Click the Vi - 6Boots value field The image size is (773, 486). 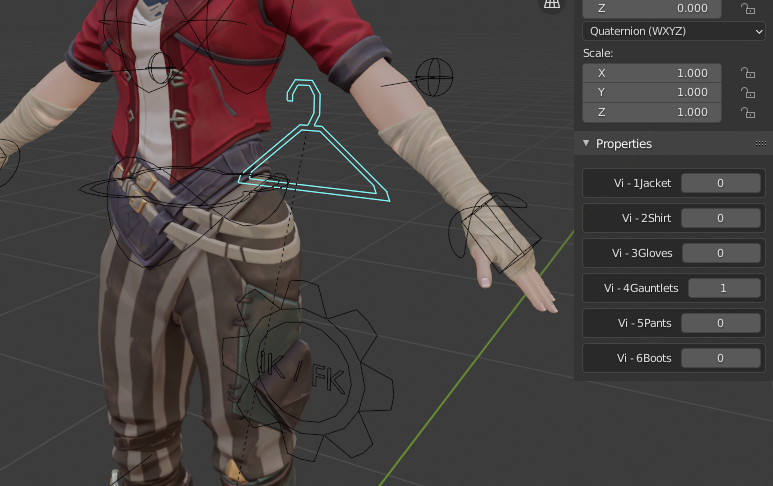point(720,358)
